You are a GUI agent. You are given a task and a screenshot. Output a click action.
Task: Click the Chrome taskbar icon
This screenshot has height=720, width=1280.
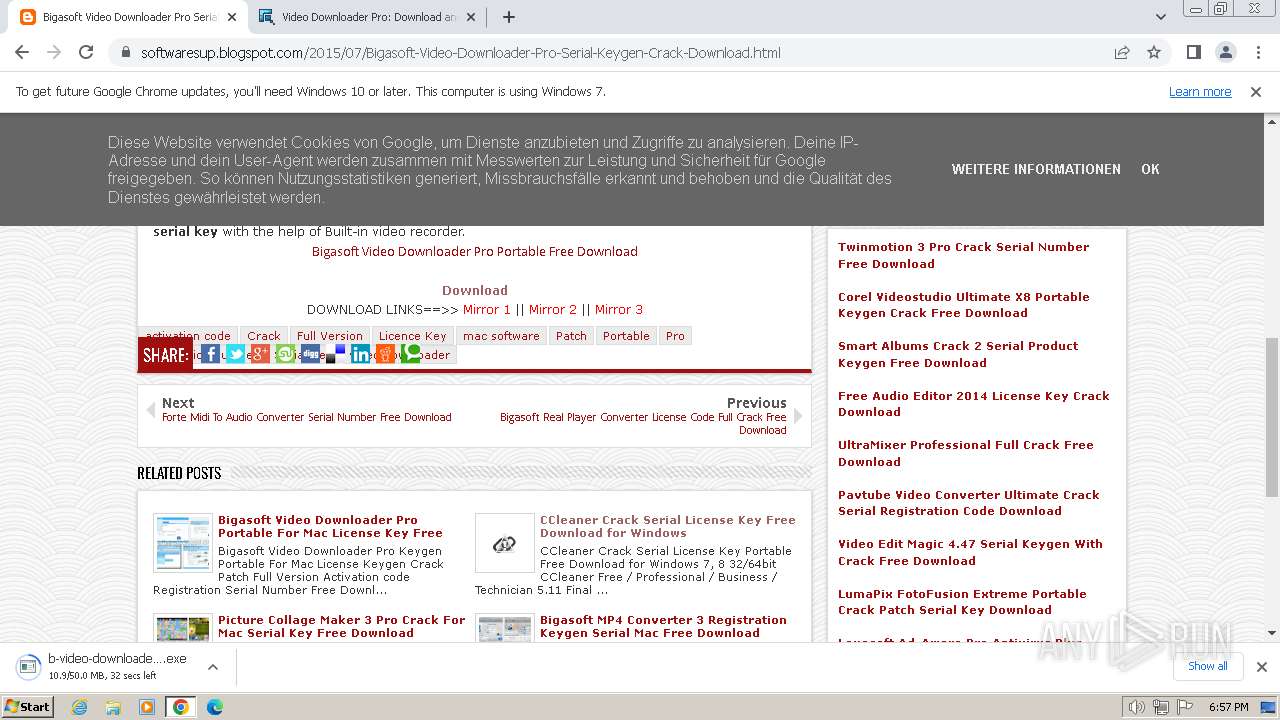tap(181, 707)
